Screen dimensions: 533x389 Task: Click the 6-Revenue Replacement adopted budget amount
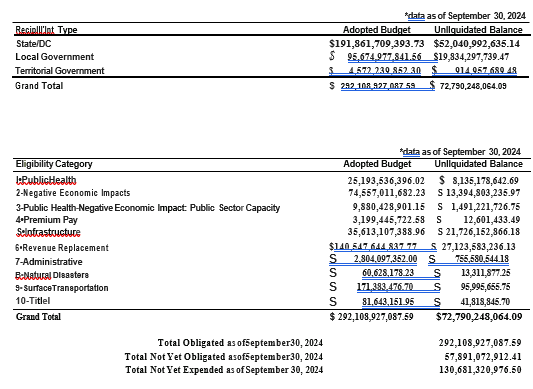373,247
